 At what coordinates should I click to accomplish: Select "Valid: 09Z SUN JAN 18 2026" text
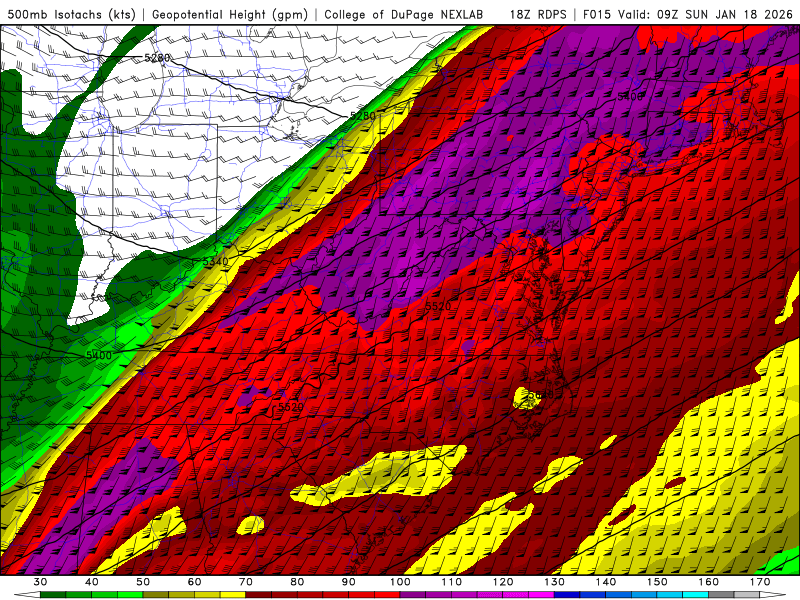click(708, 14)
